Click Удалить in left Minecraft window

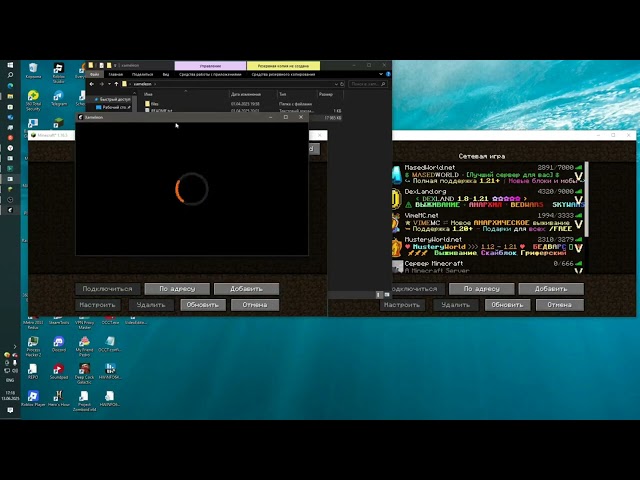click(x=151, y=304)
